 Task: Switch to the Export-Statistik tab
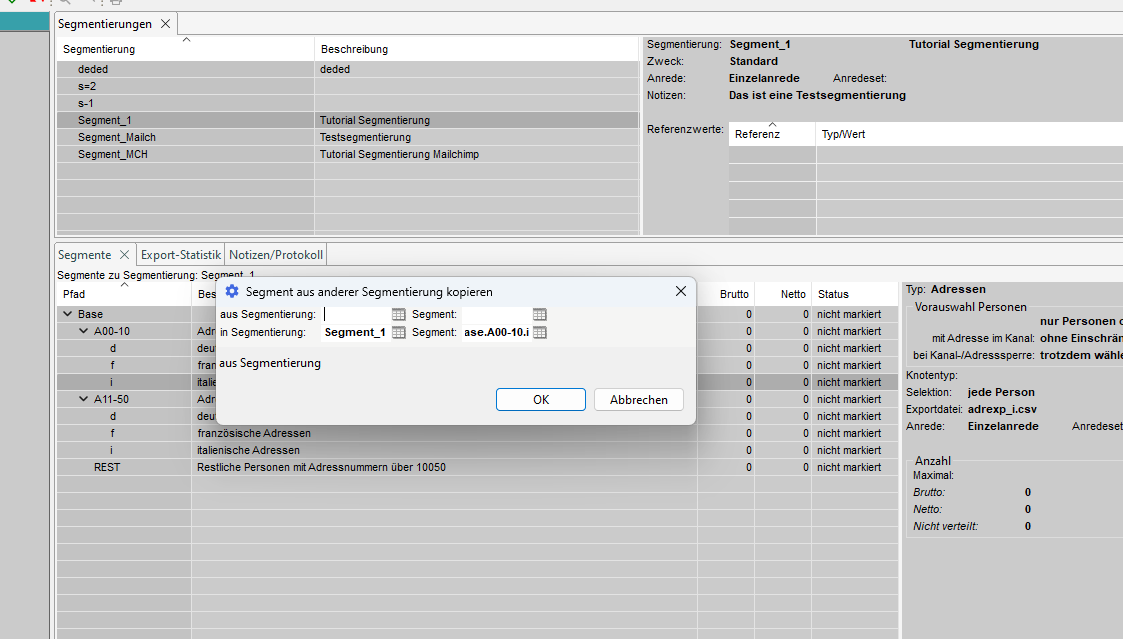[x=181, y=255]
